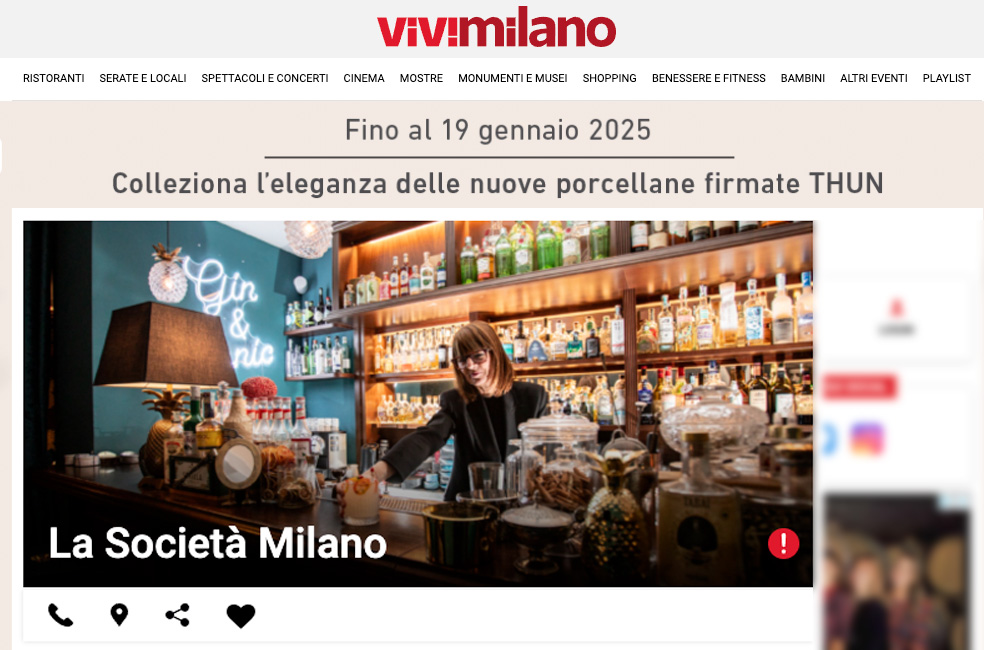Click the red exclamation alert icon
The height and width of the screenshot is (650, 984).
pyautogui.click(x=783, y=543)
